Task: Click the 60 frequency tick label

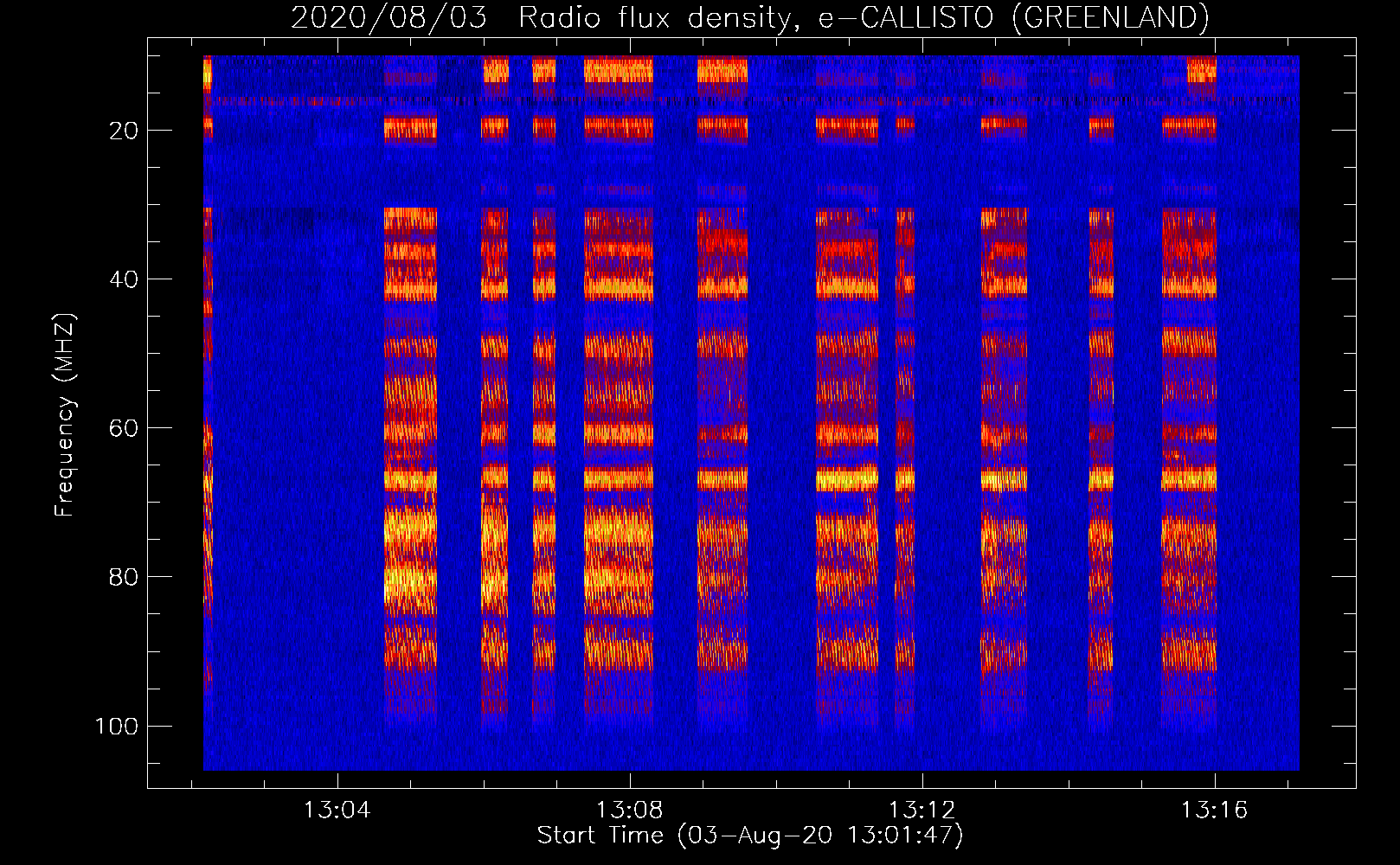Action: 124,428
